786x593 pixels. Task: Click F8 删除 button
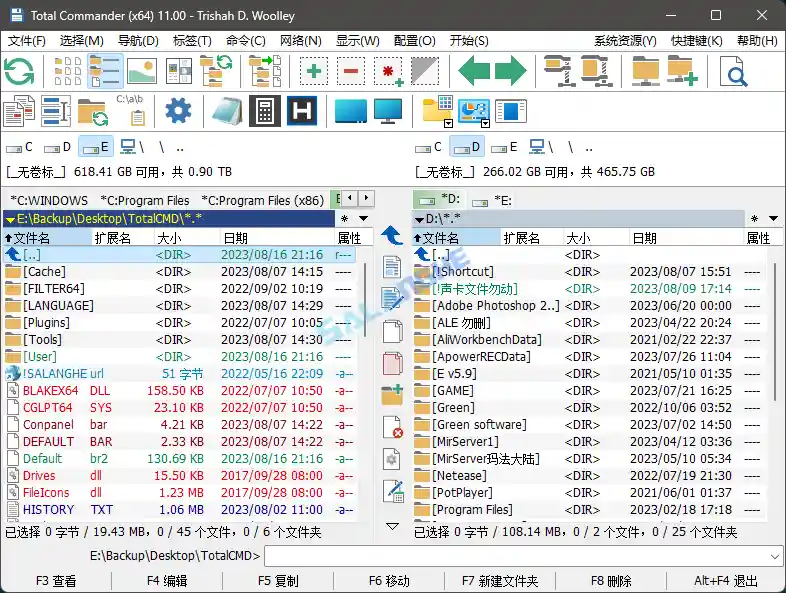[x=611, y=581]
